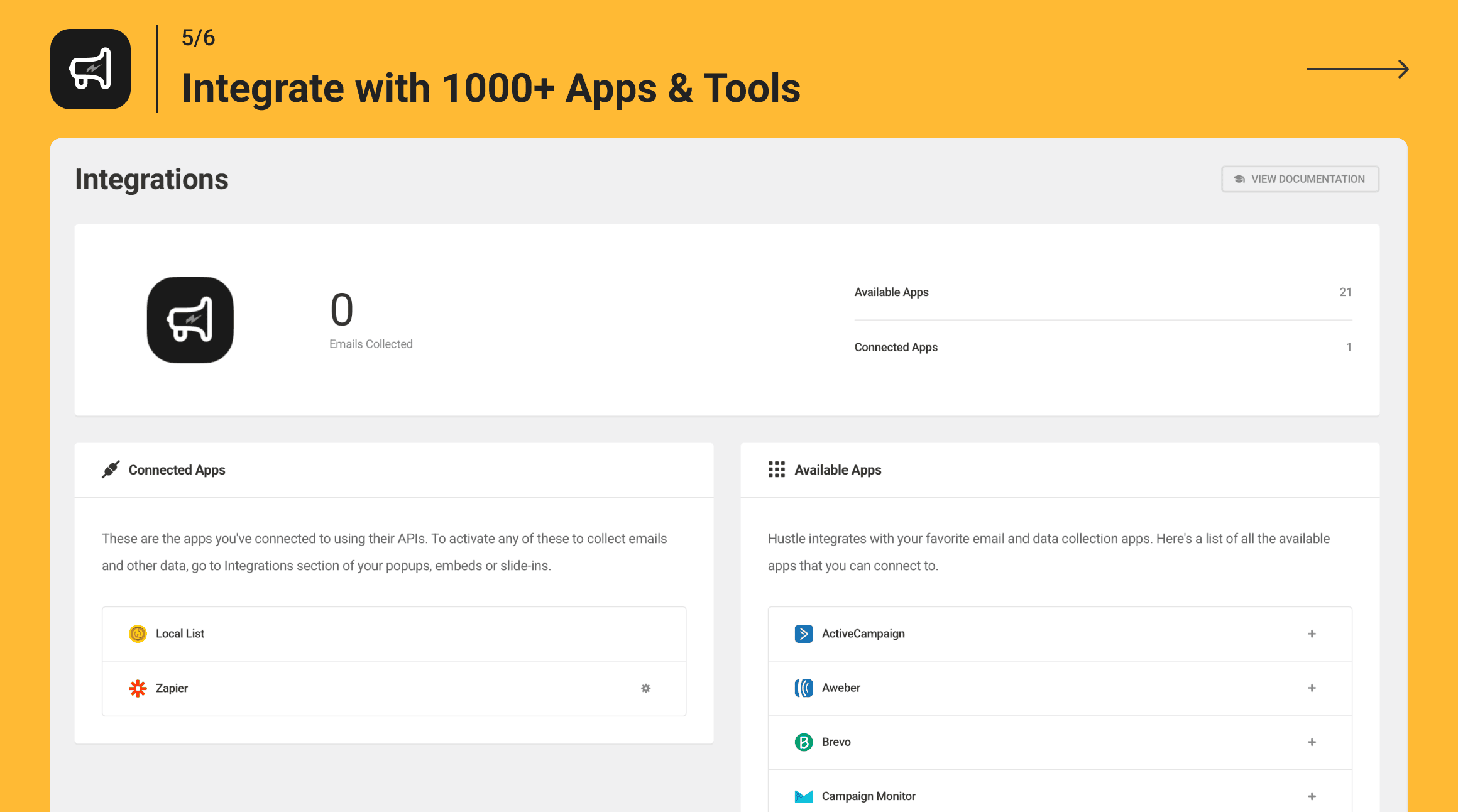Add the Aweber integration with plus
The height and width of the screenshot is (812, 1458).
pyautogui.click(x=1312, y=688)
